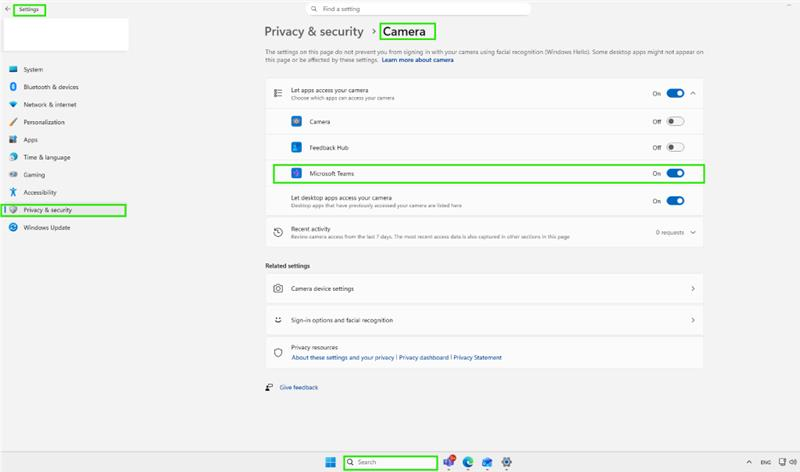Click the Personalization brush icon

click(13, 122)
